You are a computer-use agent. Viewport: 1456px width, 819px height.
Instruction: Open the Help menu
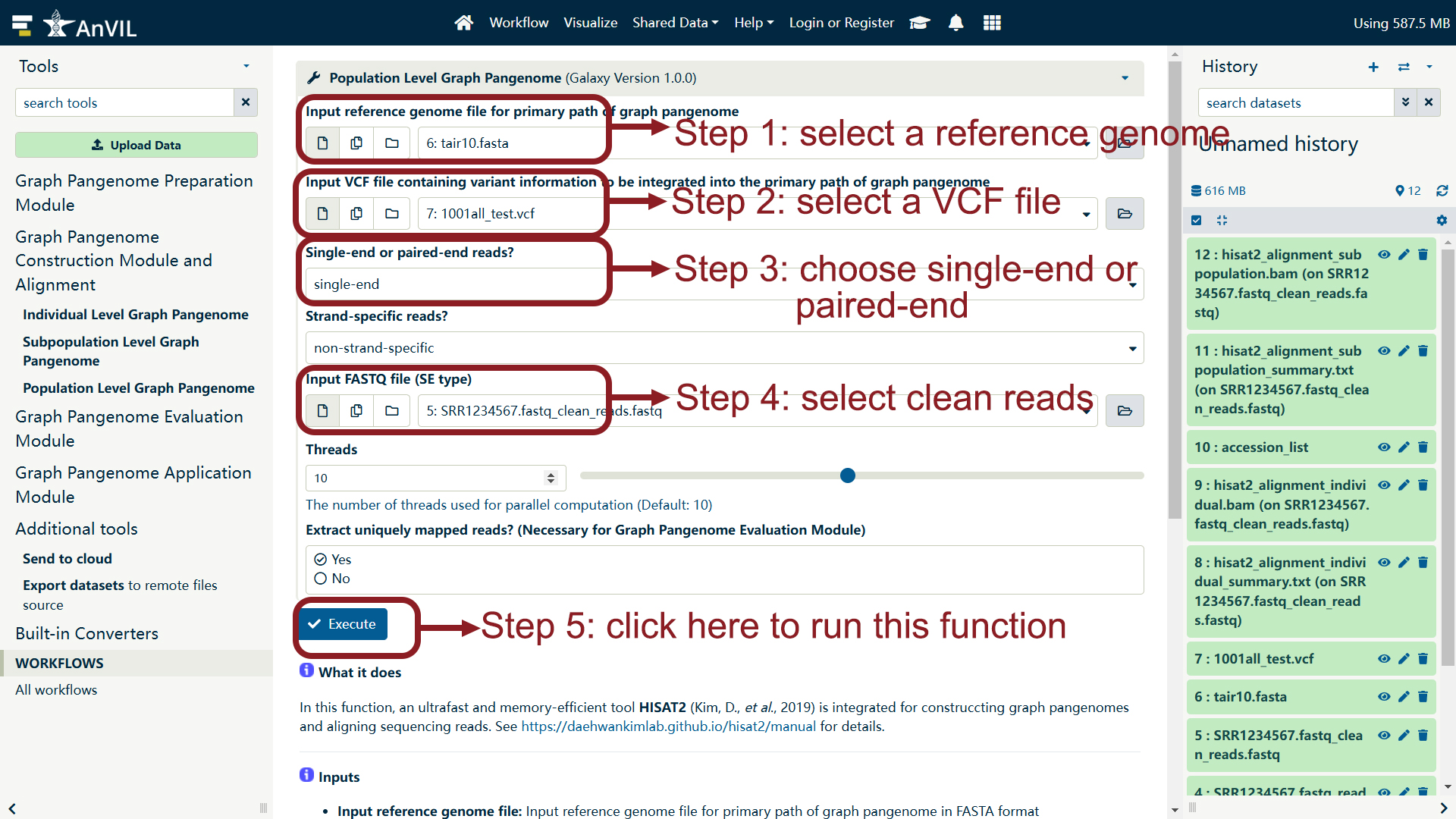click(x=754, y=23)
